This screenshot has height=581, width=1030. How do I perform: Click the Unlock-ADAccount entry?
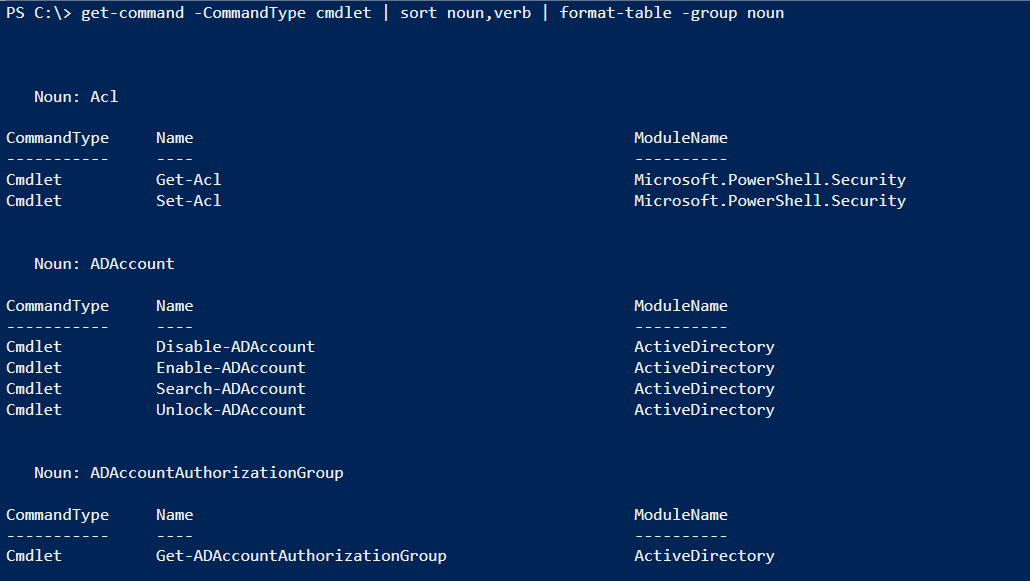tap(231, 409)
